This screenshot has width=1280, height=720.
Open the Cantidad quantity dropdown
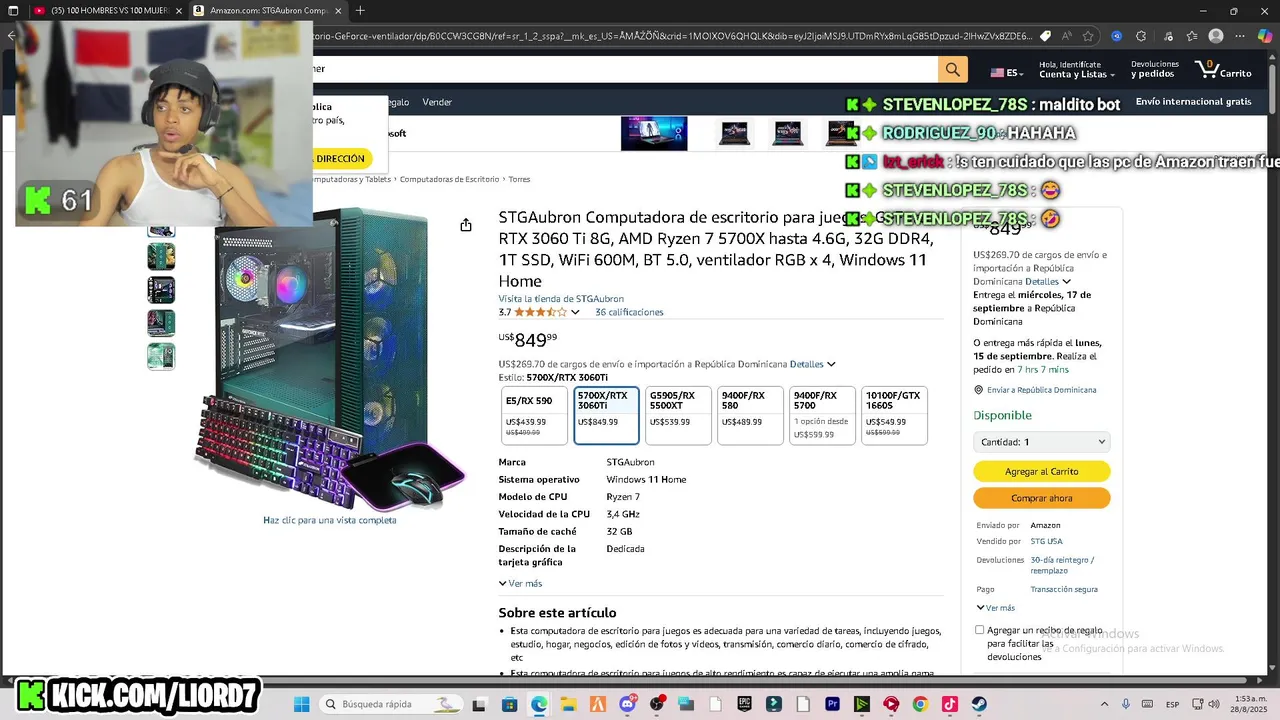coord(1041,442)
